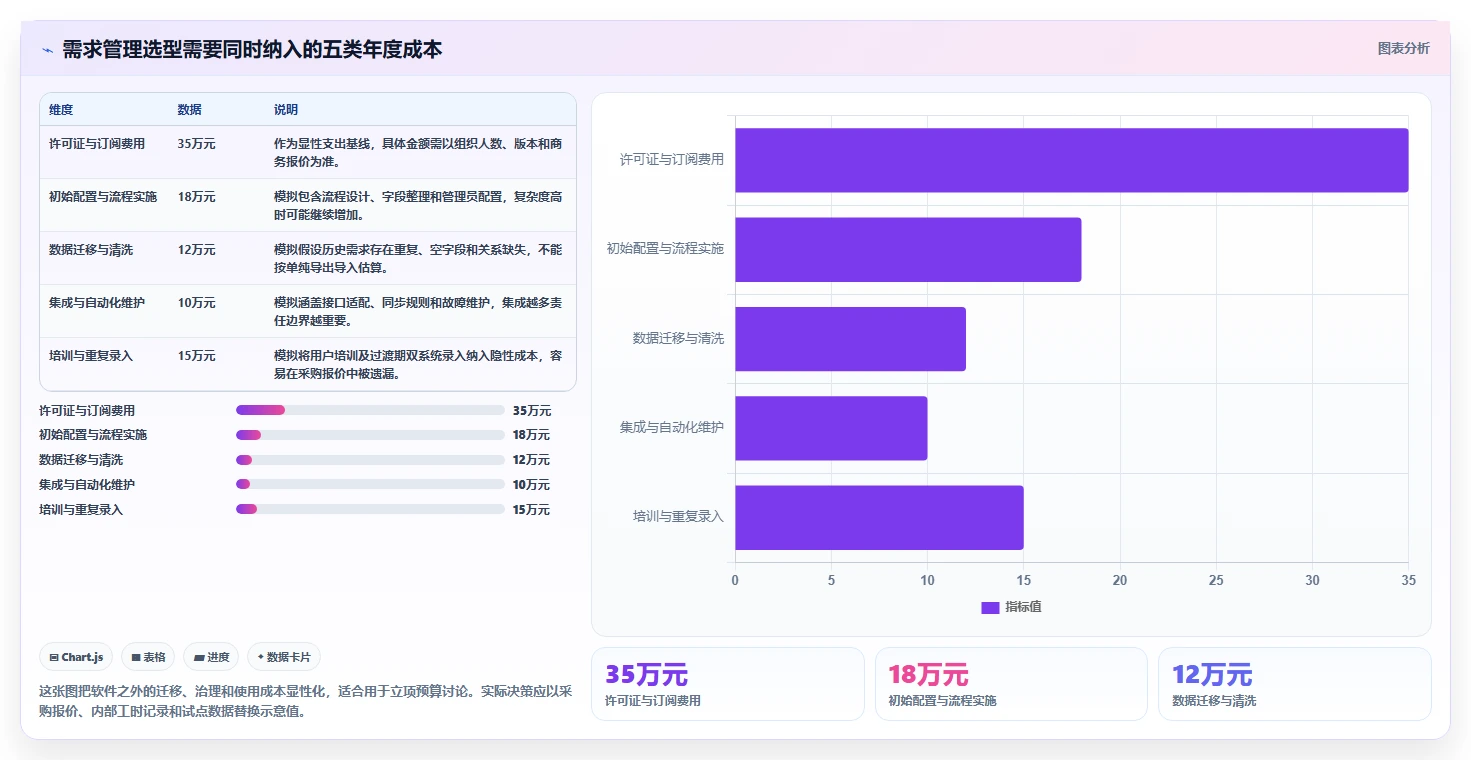This screenshot has height=760, width=1471.
Task: Click the 数据迁移与清洗 progress bar
Action: [370, 460]
